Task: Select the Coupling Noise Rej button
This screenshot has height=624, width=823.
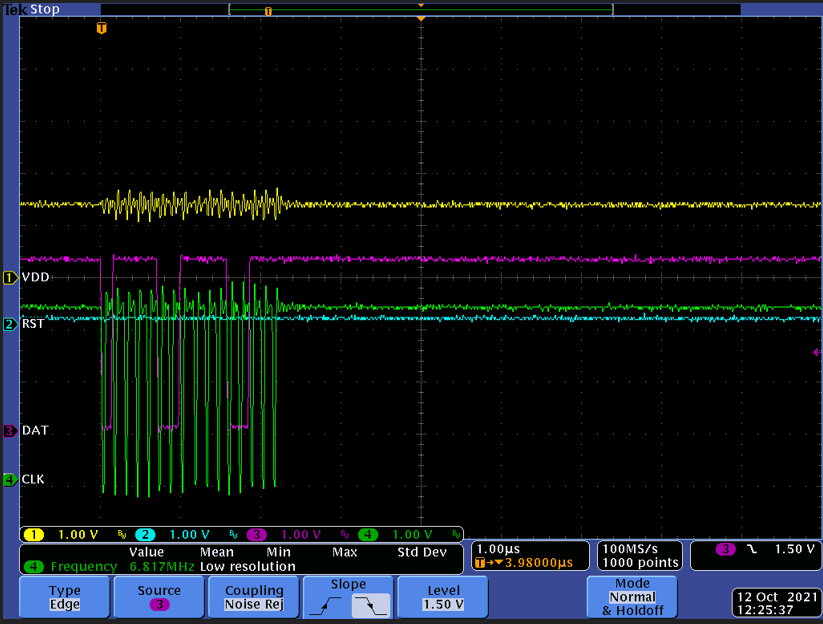Action: click(254, 597)
